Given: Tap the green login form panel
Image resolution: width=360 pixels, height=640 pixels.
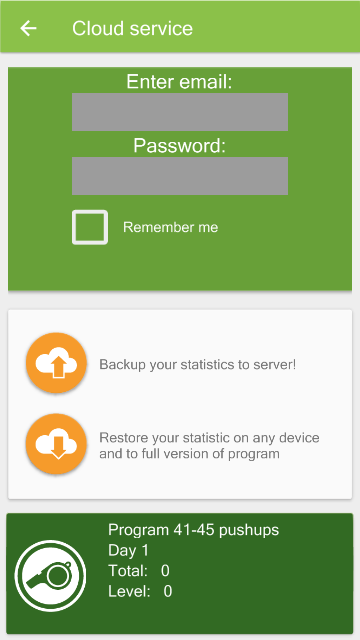Looking at the screenshot, I should point(180,179).
